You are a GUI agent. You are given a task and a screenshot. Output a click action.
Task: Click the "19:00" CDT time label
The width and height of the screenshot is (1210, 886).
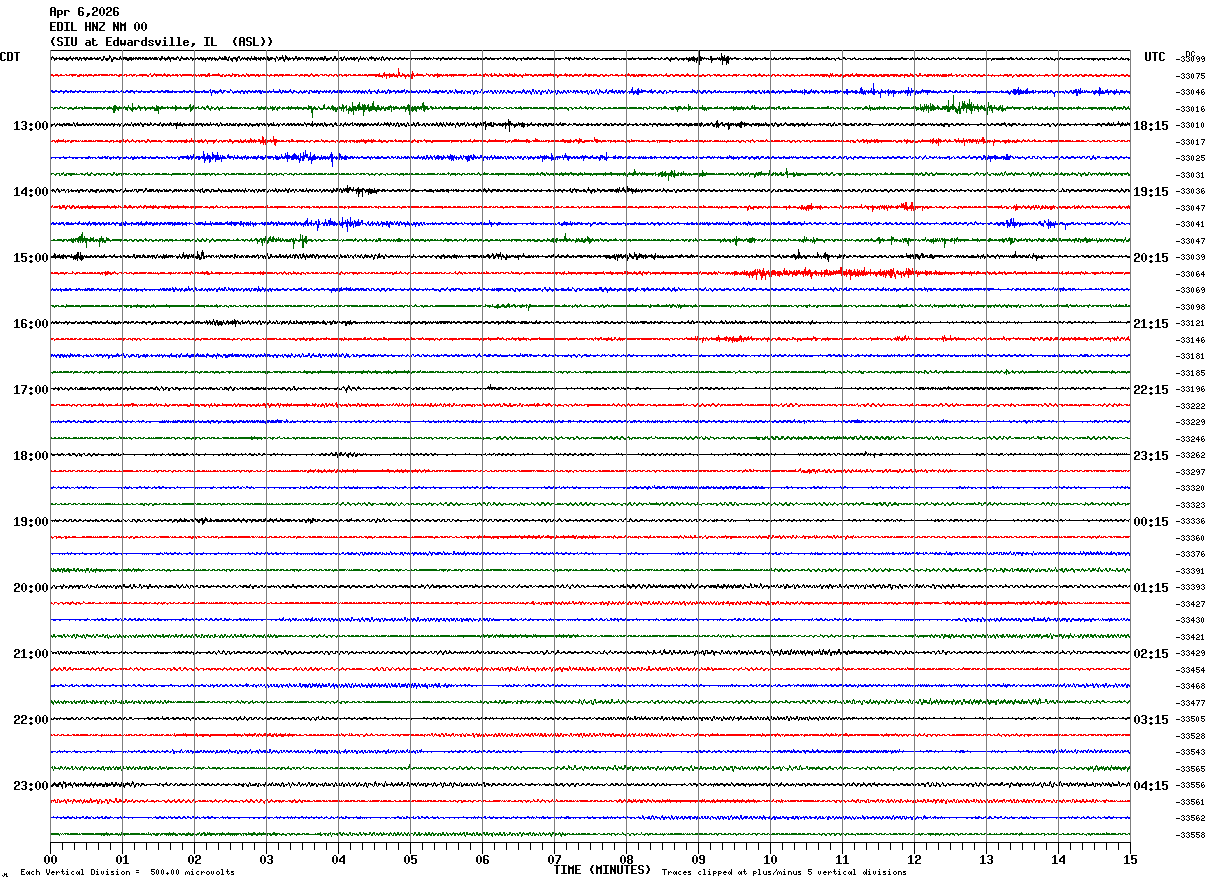pyautogui.click(x=30, y=522)
